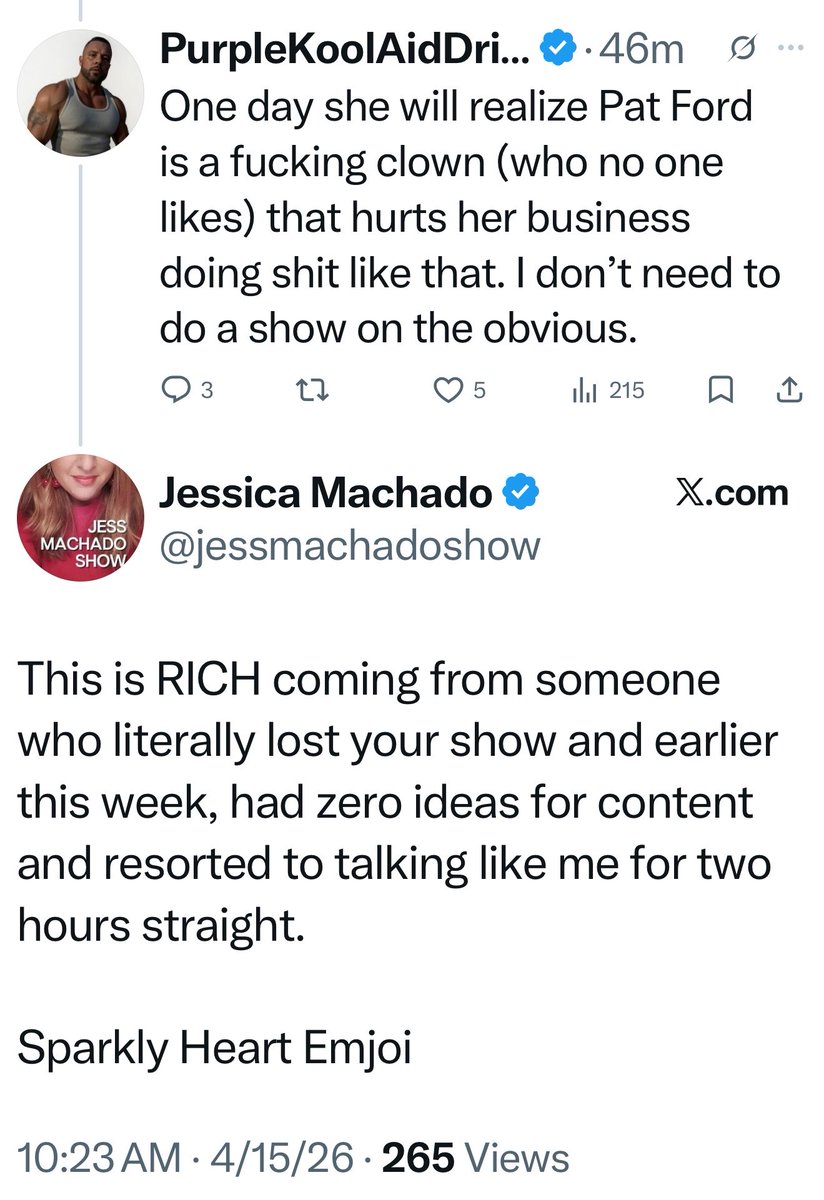View analytics via the 215 views bar icon

point(583,392)
